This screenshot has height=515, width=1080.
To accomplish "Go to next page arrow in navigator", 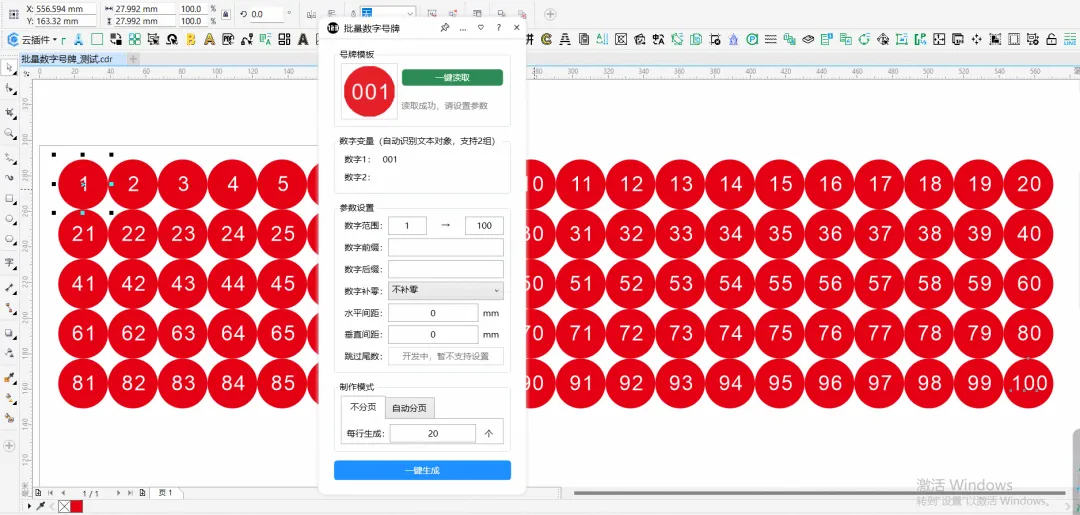I will pyautogui.click(x=118, y=493).
